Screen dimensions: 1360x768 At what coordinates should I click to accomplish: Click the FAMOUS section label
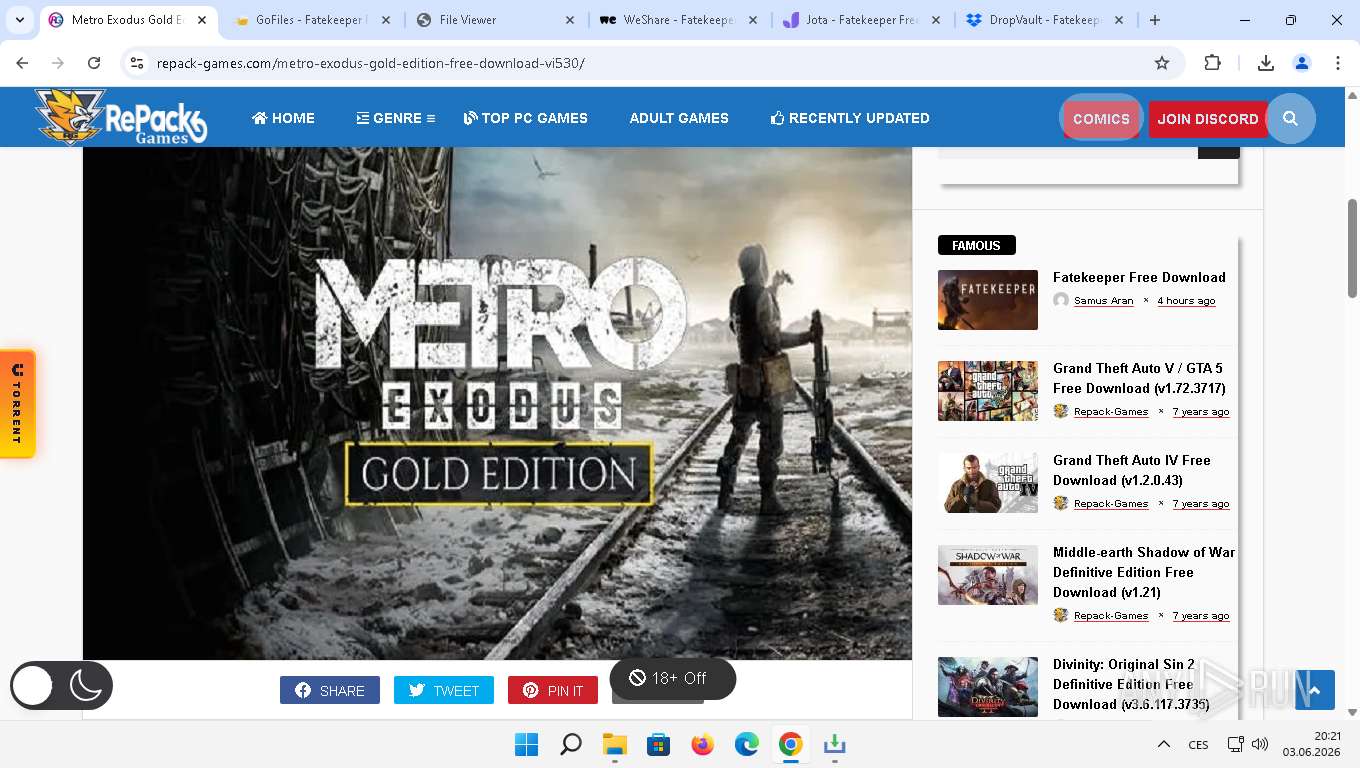976,245
